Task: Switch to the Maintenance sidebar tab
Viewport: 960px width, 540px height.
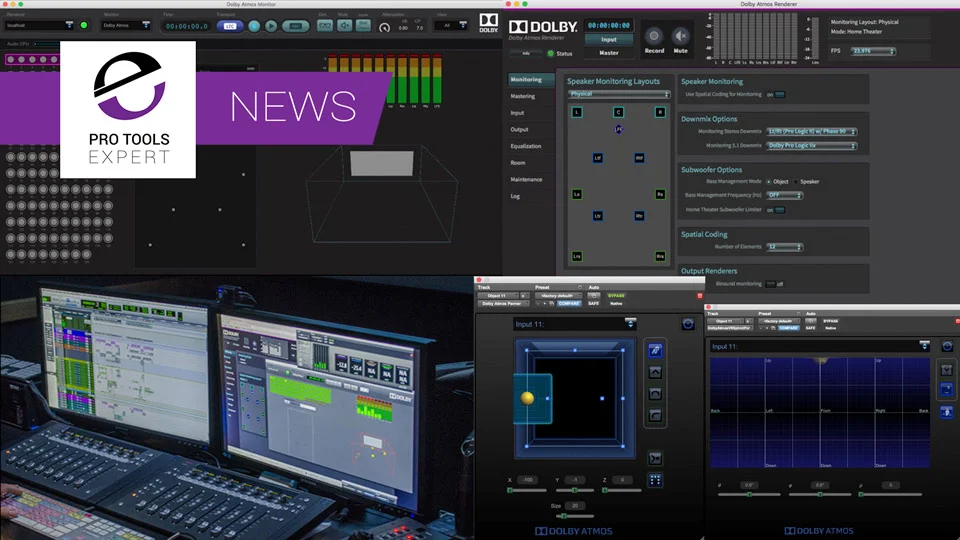Action: 526,179
